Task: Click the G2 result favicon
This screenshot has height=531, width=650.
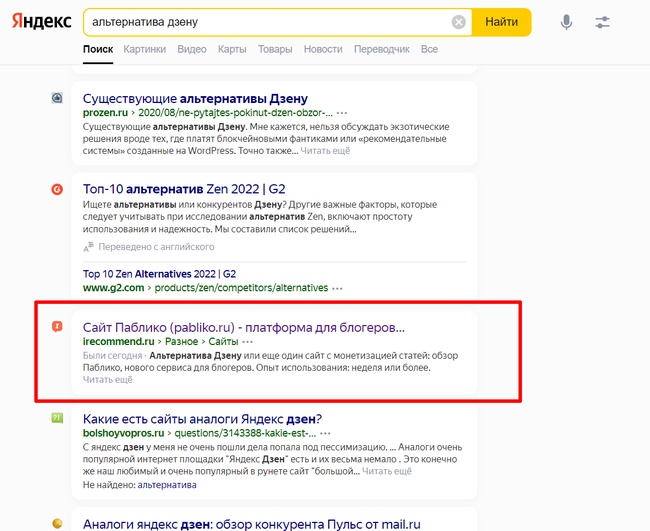Action: coord(57,189)
